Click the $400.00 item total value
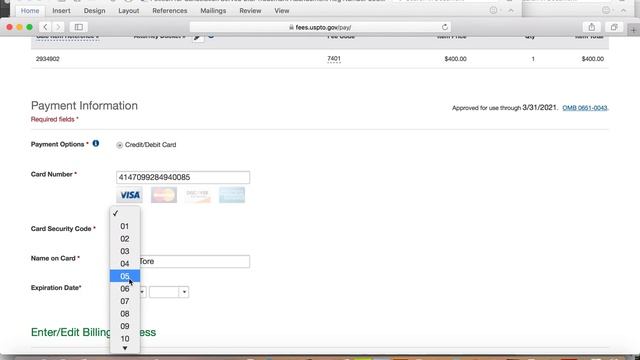 tap(593, 59)
